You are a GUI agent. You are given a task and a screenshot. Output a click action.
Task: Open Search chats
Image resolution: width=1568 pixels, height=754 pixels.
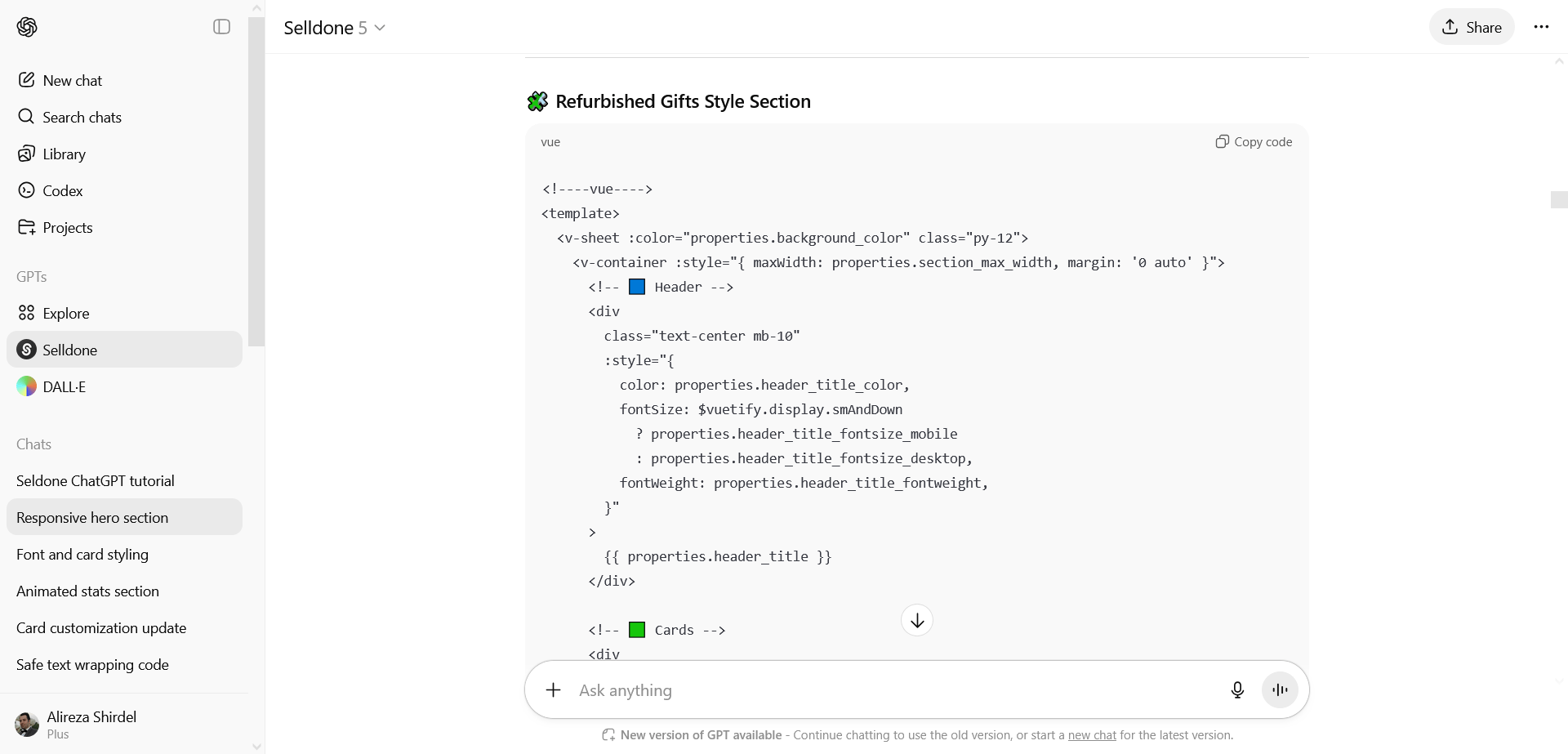point(124,117)
